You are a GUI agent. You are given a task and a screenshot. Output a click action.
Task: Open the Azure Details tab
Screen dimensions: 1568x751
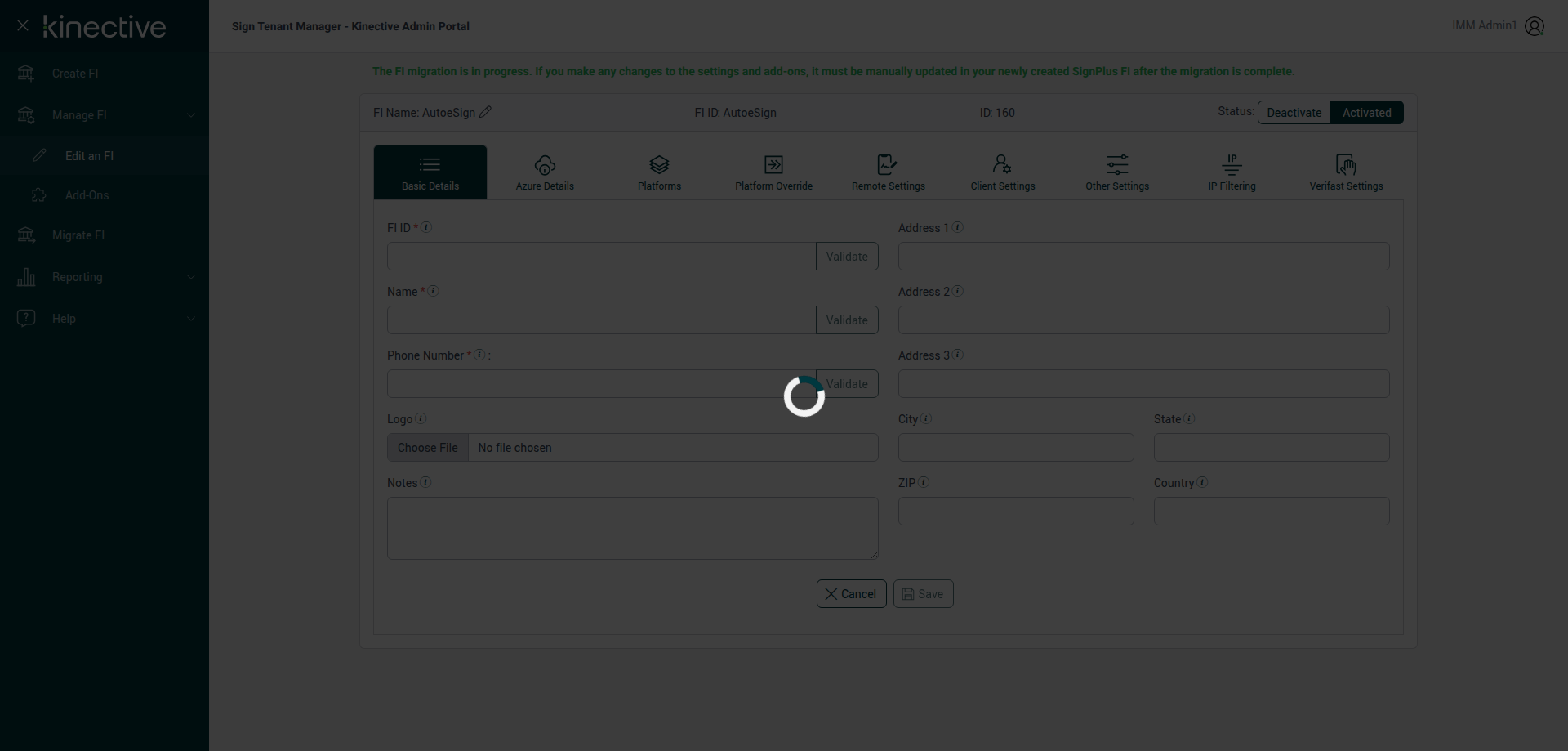[545, 172]
